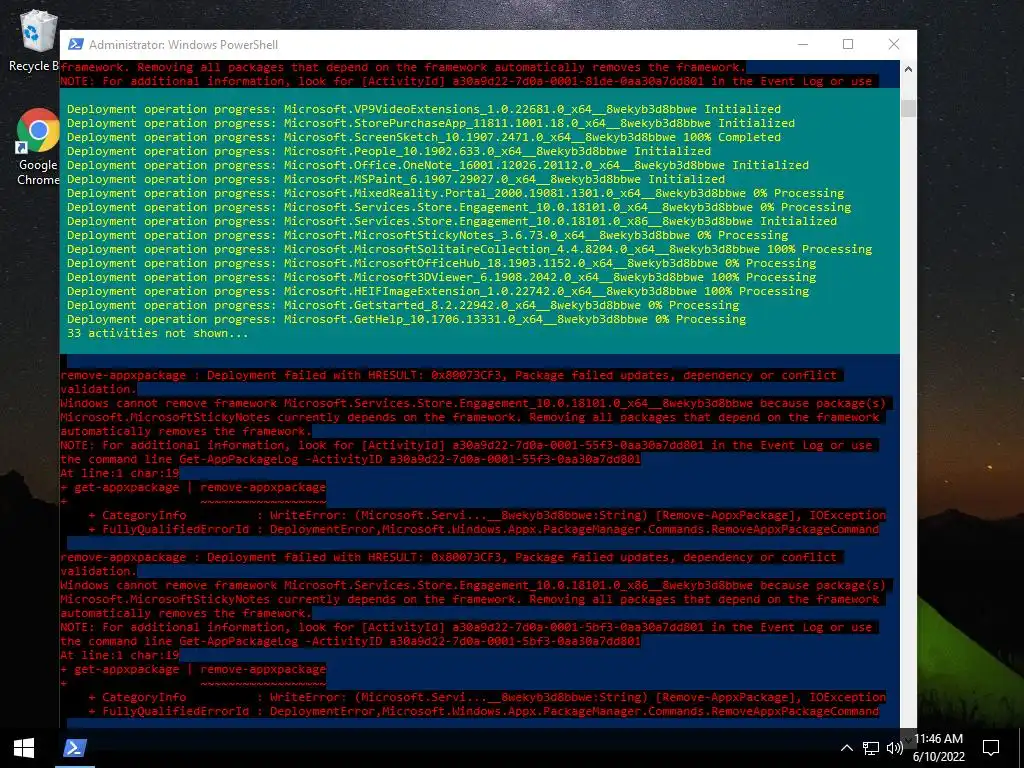Image resolution: width=1024 pixels, height=768 pixels.
Task: Select the PowerShell taskbar icon
Action: coord(74,748)
